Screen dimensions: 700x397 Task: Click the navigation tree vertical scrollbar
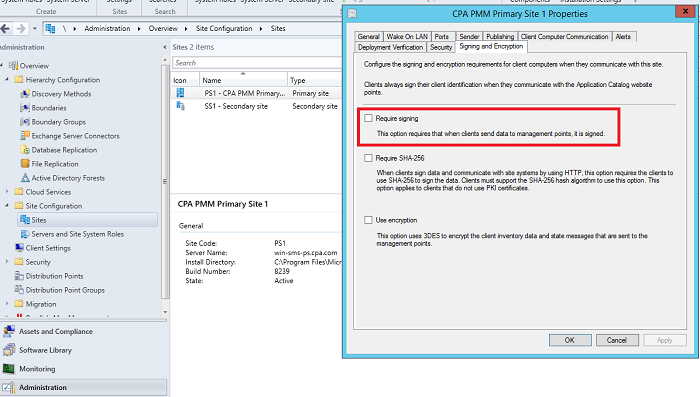165,182
